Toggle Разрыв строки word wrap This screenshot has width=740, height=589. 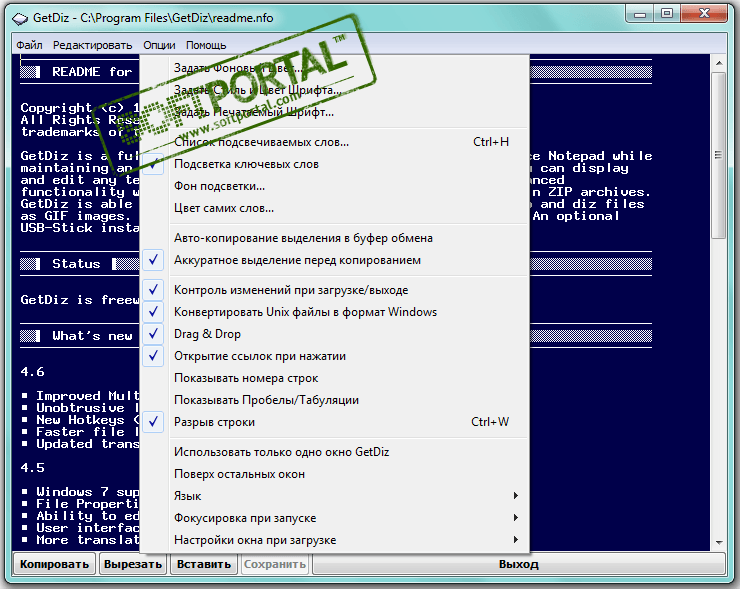[x=335, y=422]
